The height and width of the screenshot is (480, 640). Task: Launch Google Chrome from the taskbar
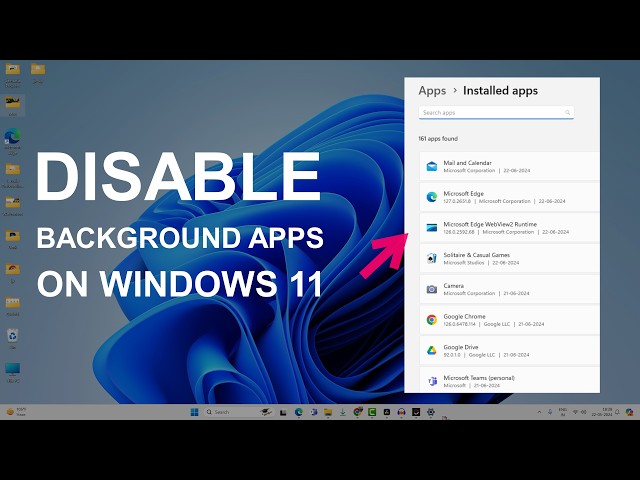tap(358, 412)
